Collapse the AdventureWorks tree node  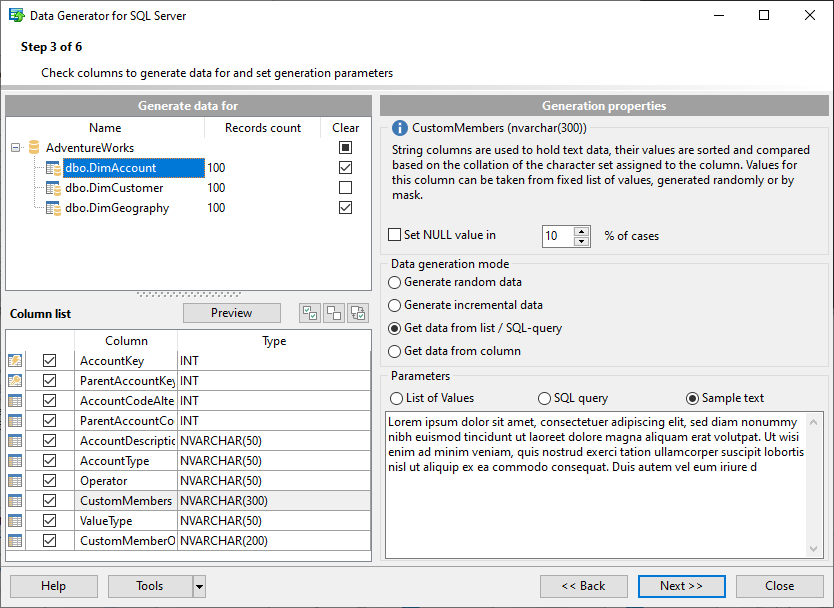[x=14, y=147]
